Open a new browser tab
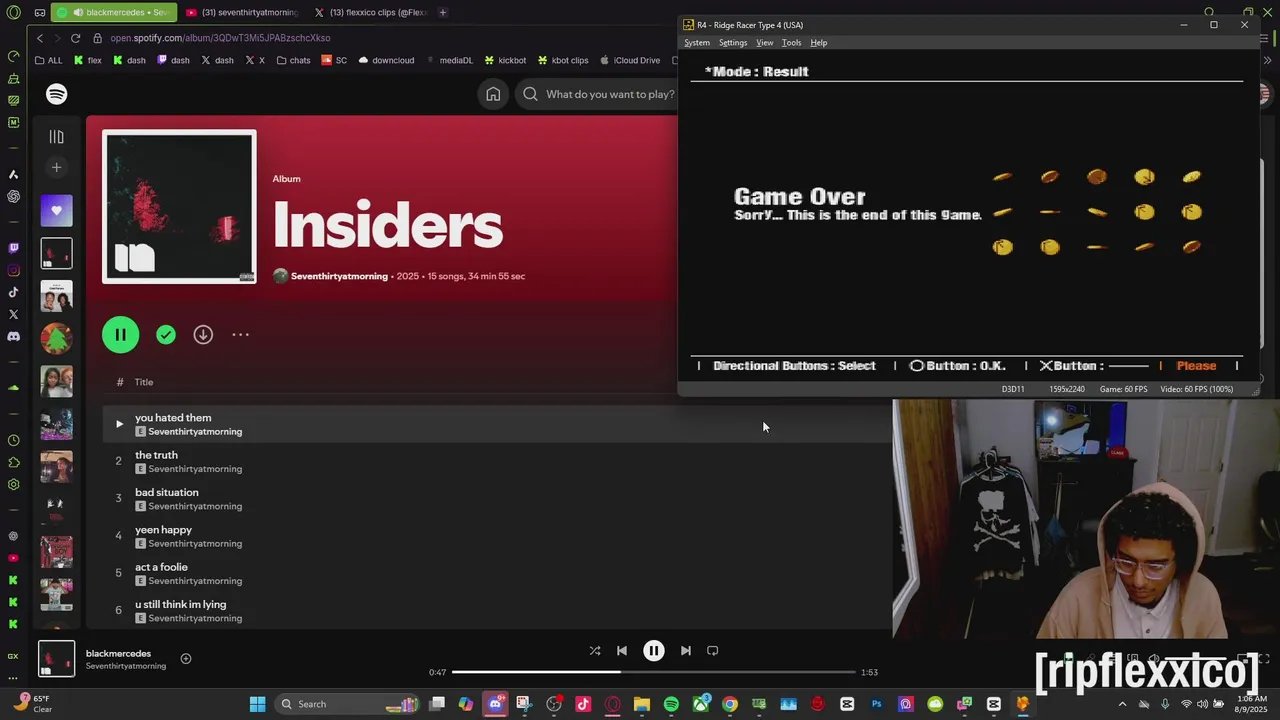Image resolution: width=1280 pixels, height=720 pixels. 443,12
